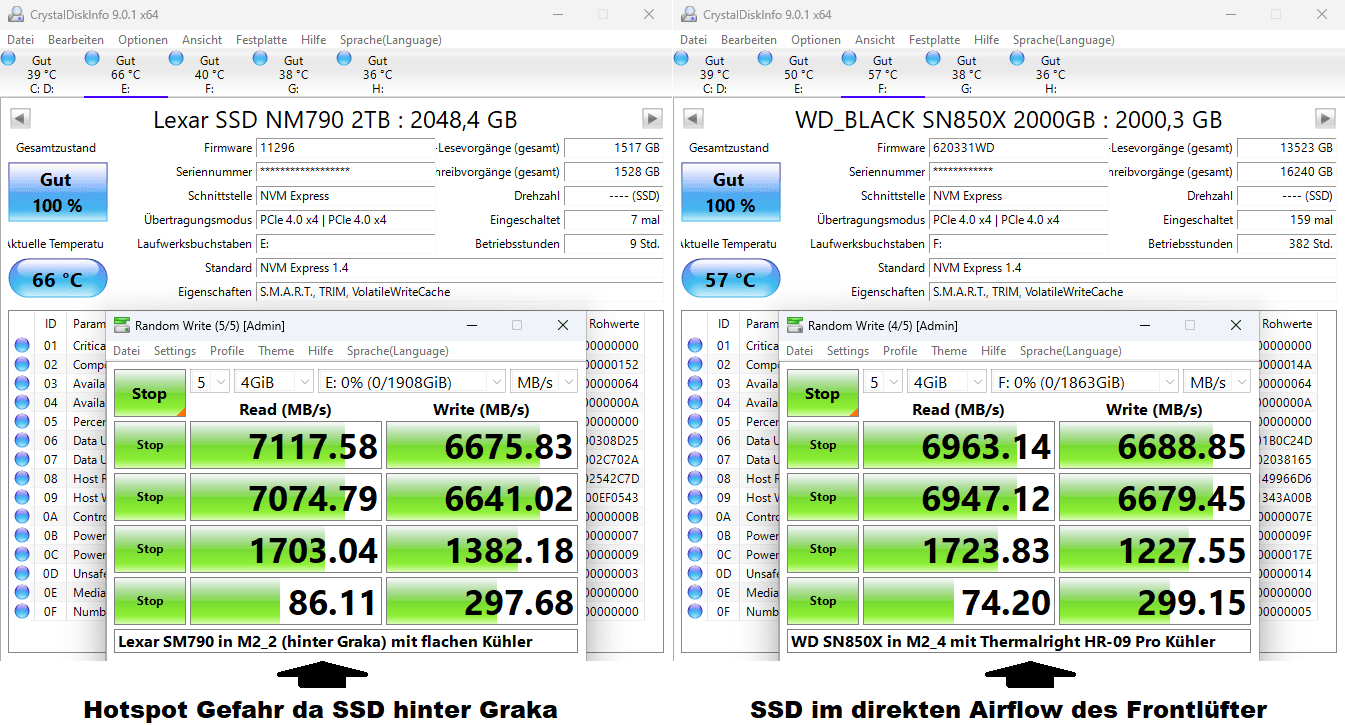Viewport: 1345px width, 726px height.
Task: Click write result 6675.83
Action: [x=483, y=445]
